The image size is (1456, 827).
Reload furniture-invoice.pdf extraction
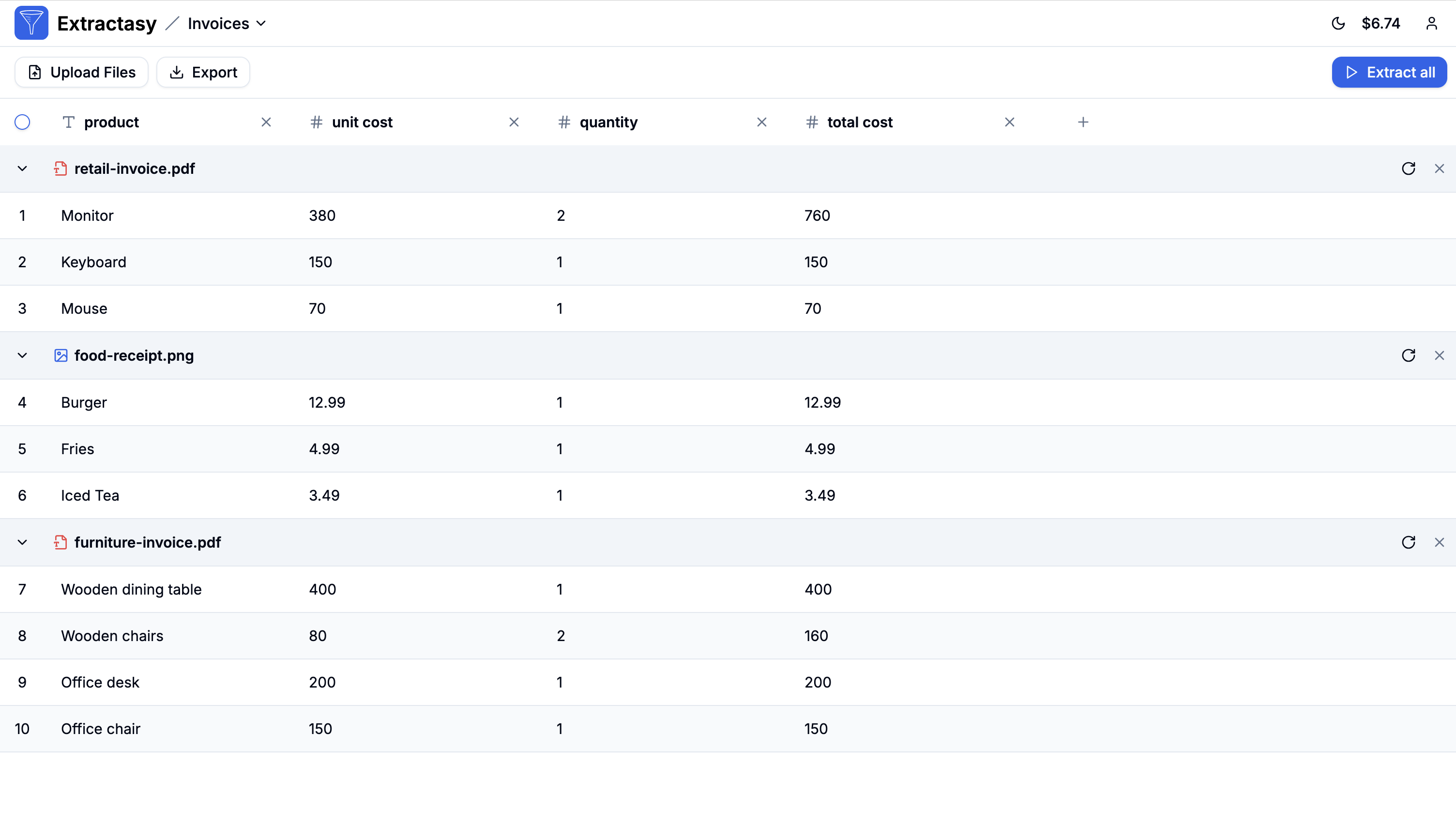(1408, 542)
